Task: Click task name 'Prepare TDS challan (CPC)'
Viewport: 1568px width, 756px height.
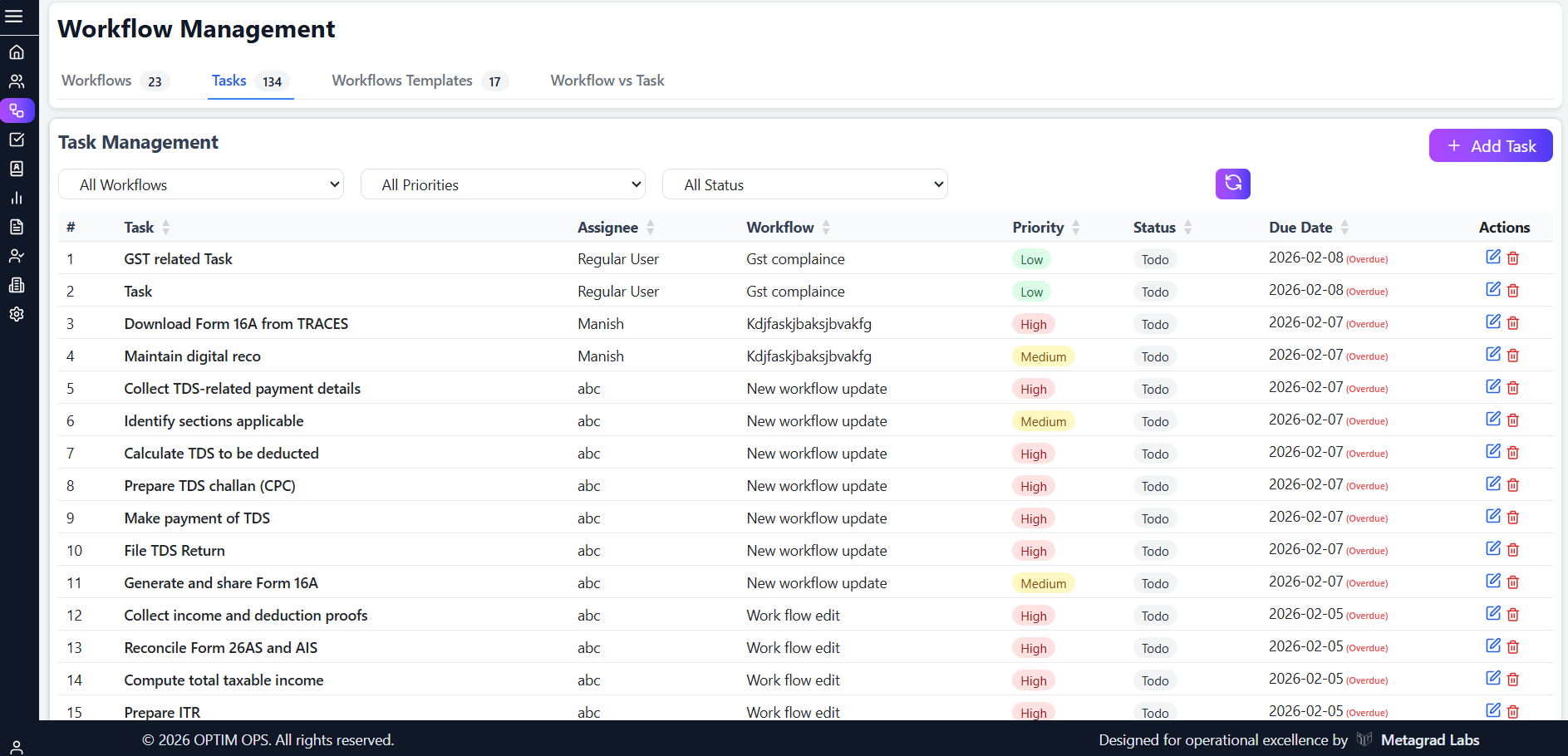Action: [209, 486]
